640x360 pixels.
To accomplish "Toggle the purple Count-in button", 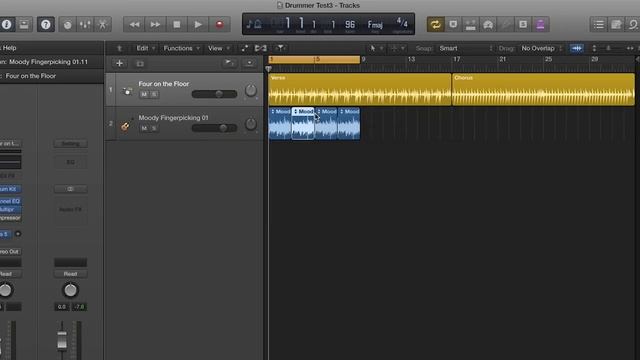I will click(x=540, y=24).
